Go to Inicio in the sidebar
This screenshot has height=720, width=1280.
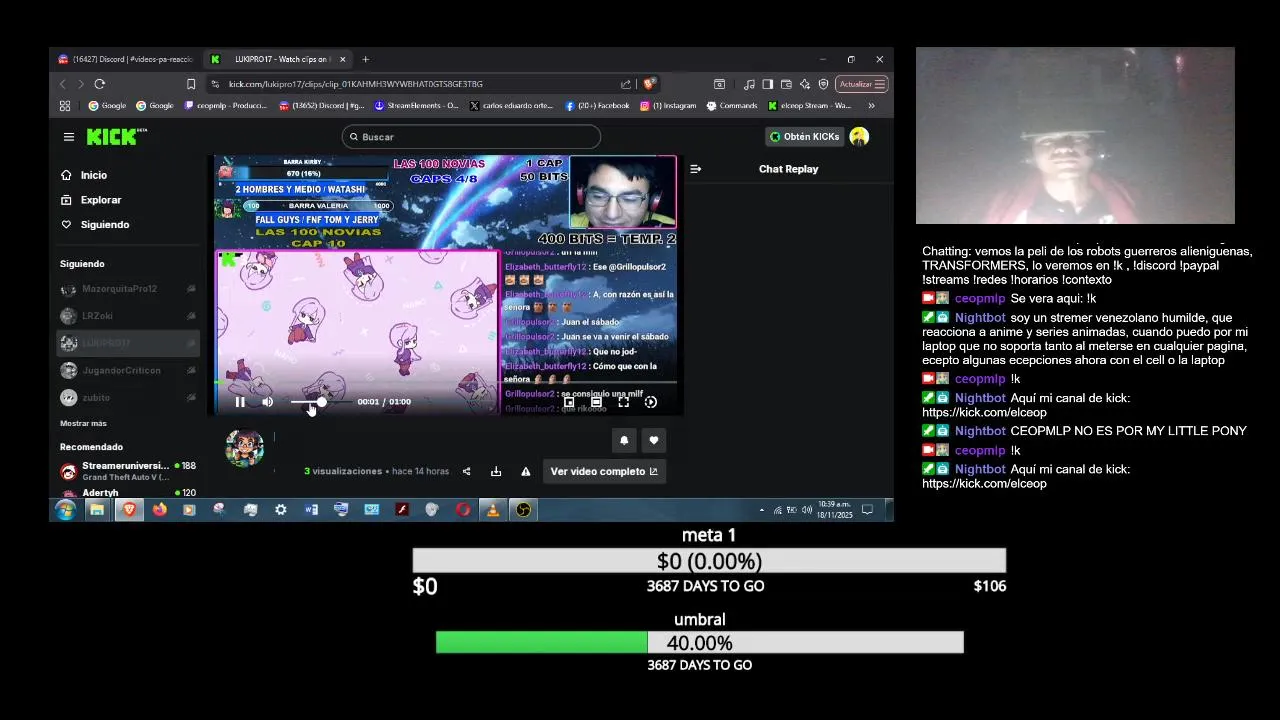pyautogui.click(x=93, y=175)
